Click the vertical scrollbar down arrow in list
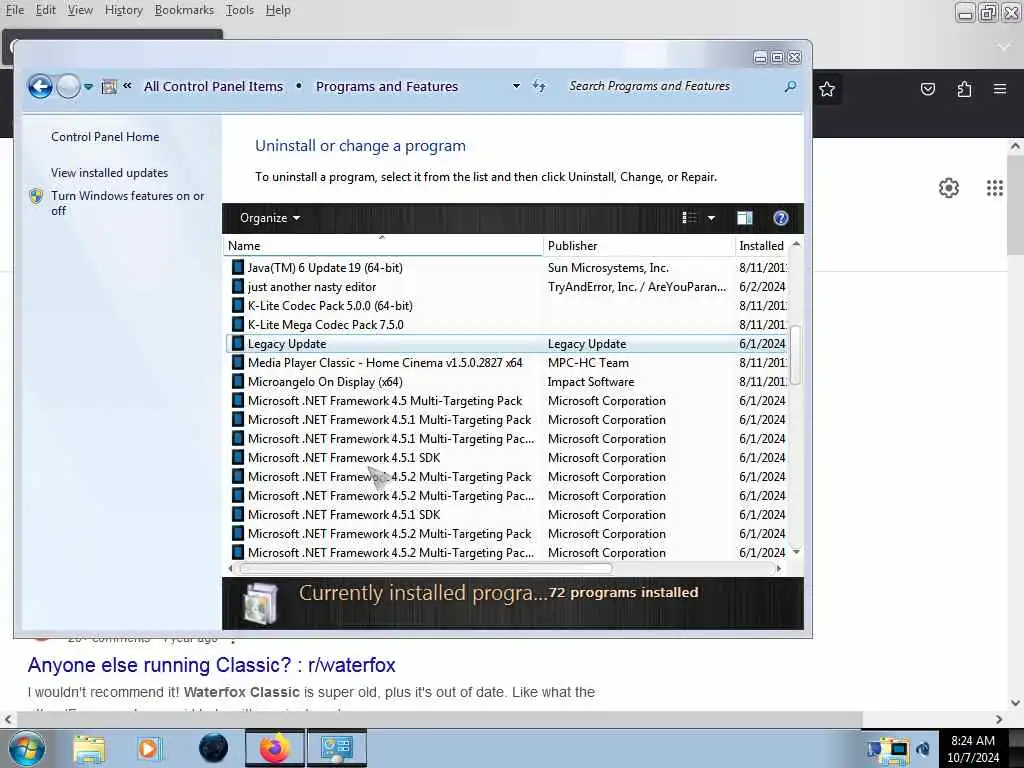 (795, 552)
